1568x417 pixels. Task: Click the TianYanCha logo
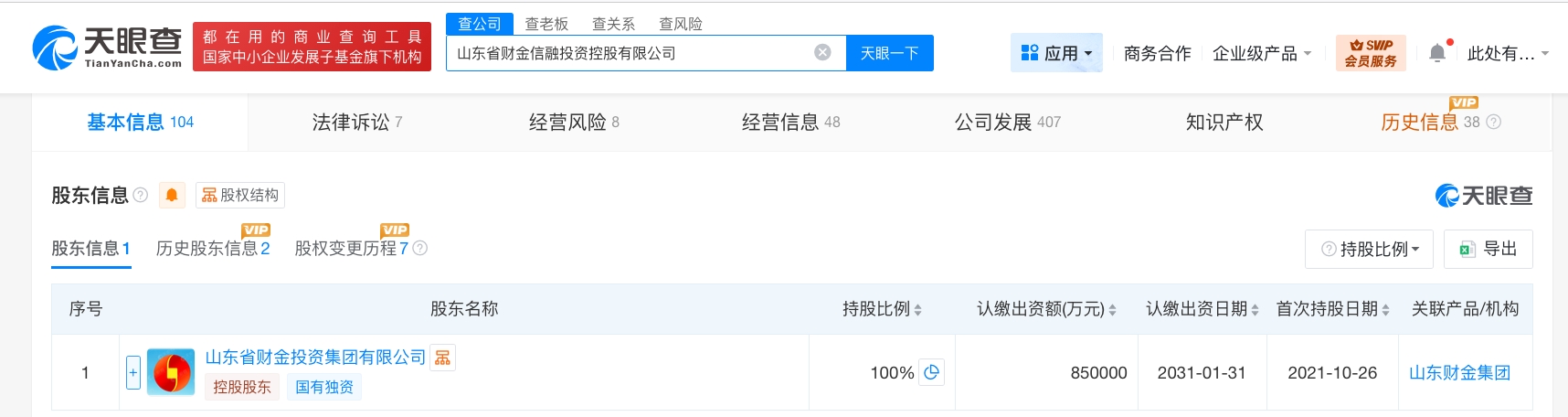107,48
